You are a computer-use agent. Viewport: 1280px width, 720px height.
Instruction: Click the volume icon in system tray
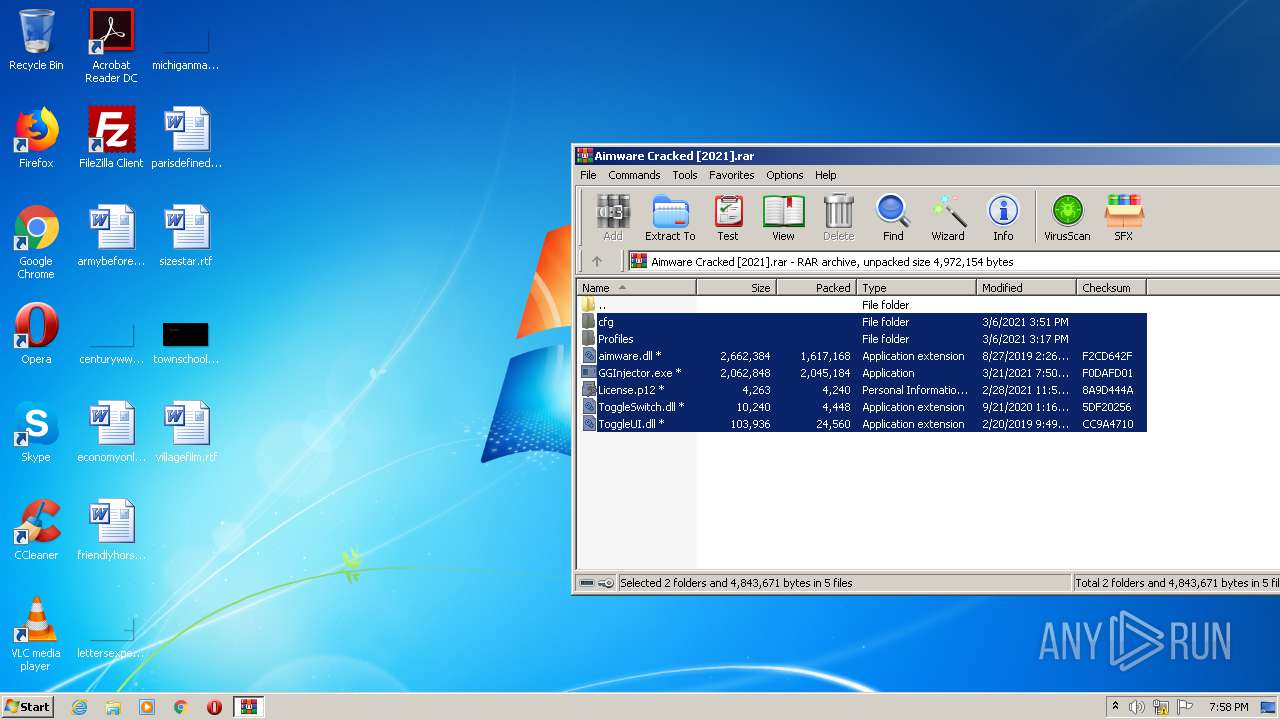point(1137,707)
